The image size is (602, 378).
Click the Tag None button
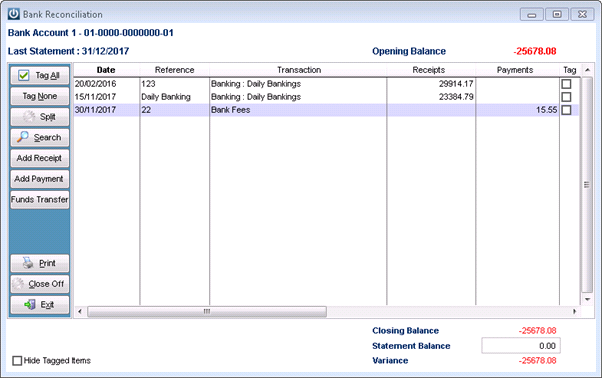(x=40, y=96)
